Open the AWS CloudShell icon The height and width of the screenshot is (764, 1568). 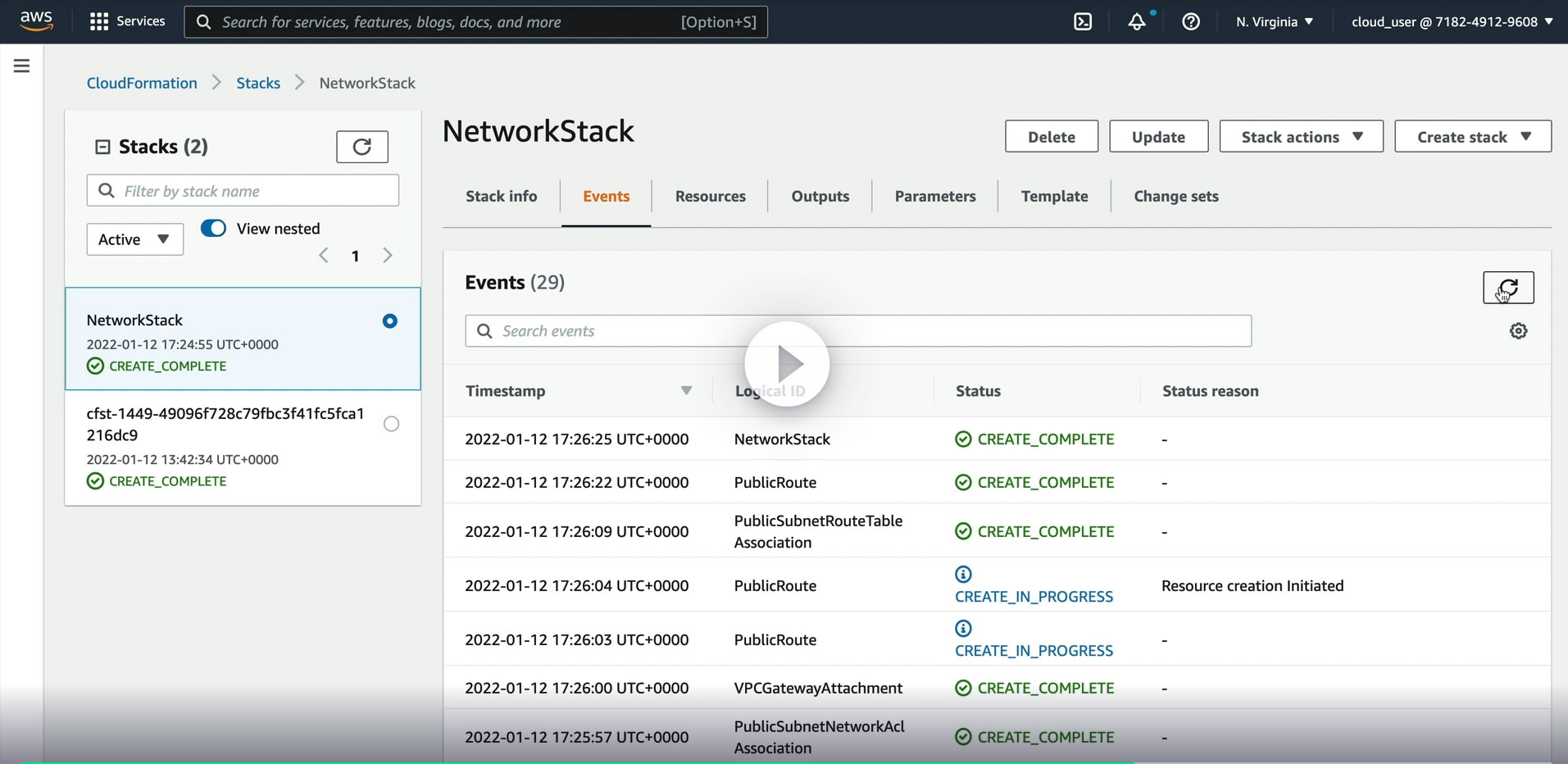point(1083,22)
